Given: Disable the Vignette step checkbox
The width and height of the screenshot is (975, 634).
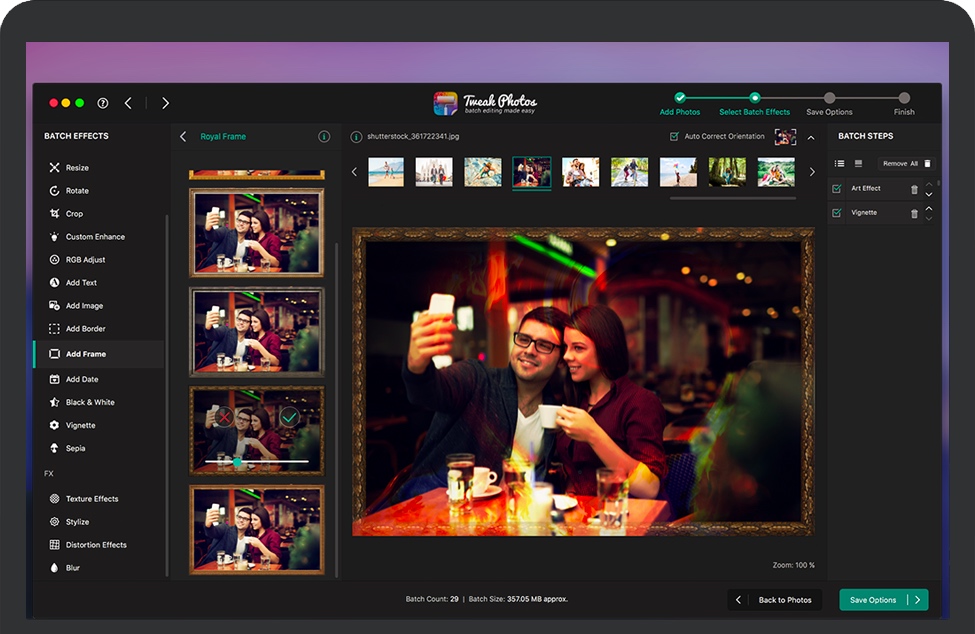Looking at the screenshot, I should click(x=837, y=213).
